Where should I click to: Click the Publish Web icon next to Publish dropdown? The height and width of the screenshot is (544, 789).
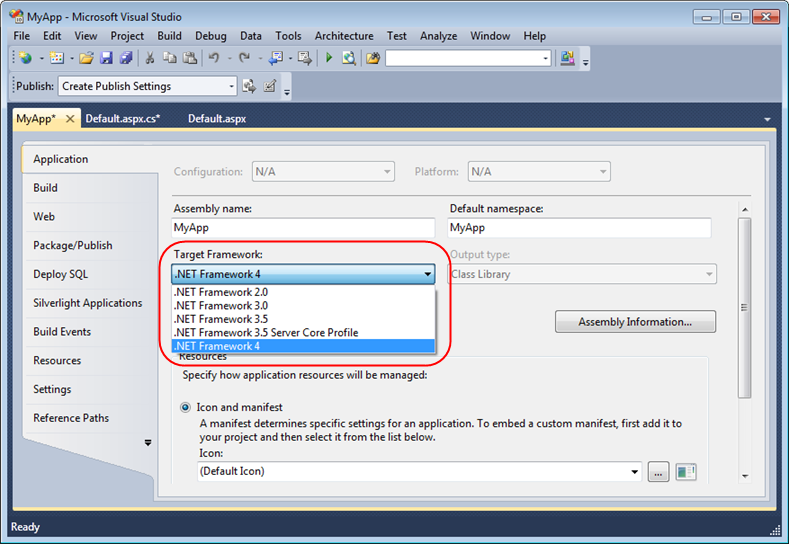pyautogui.click(x=249, y=86)
